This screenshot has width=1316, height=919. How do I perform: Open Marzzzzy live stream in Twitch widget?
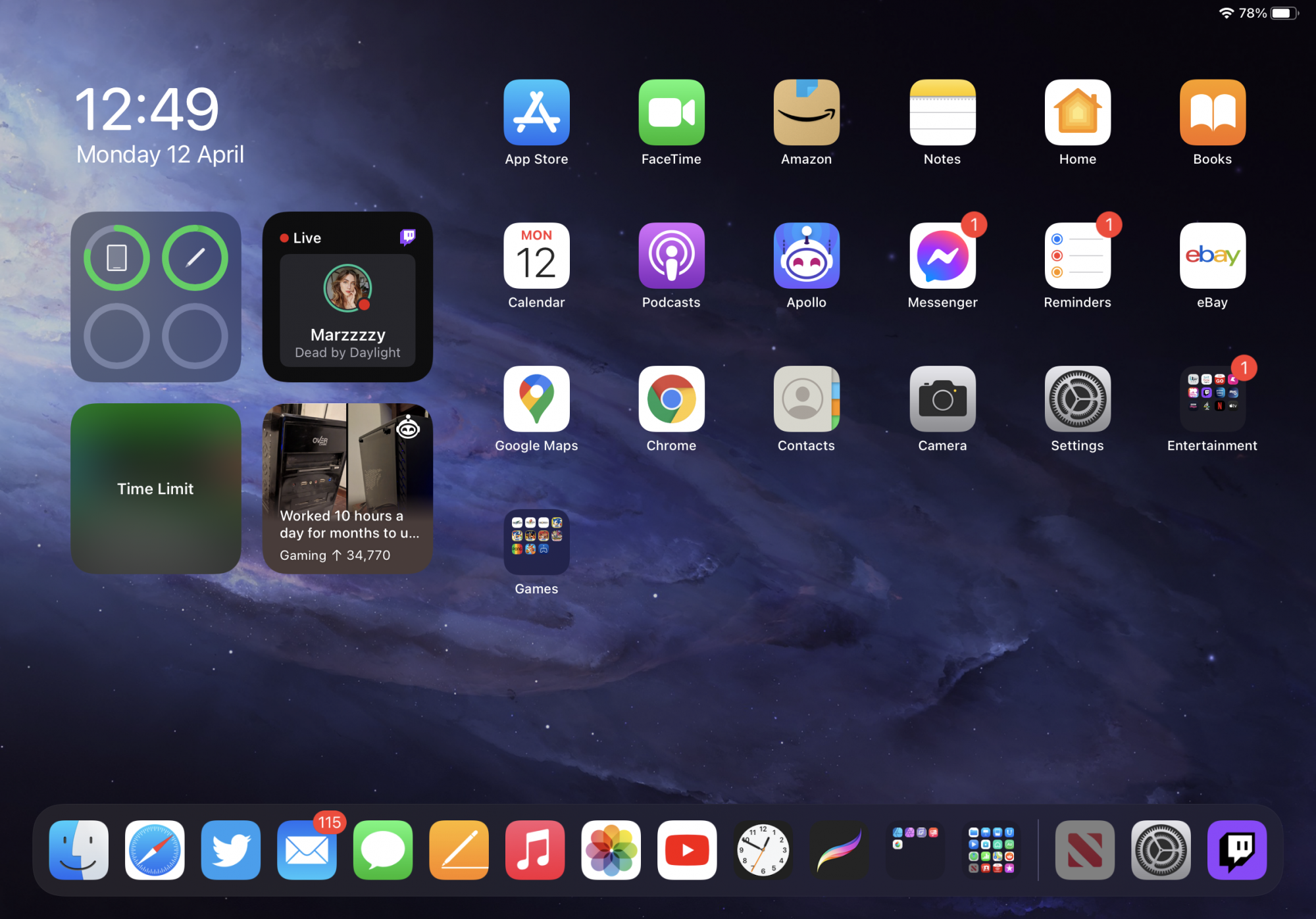(347, 309)
